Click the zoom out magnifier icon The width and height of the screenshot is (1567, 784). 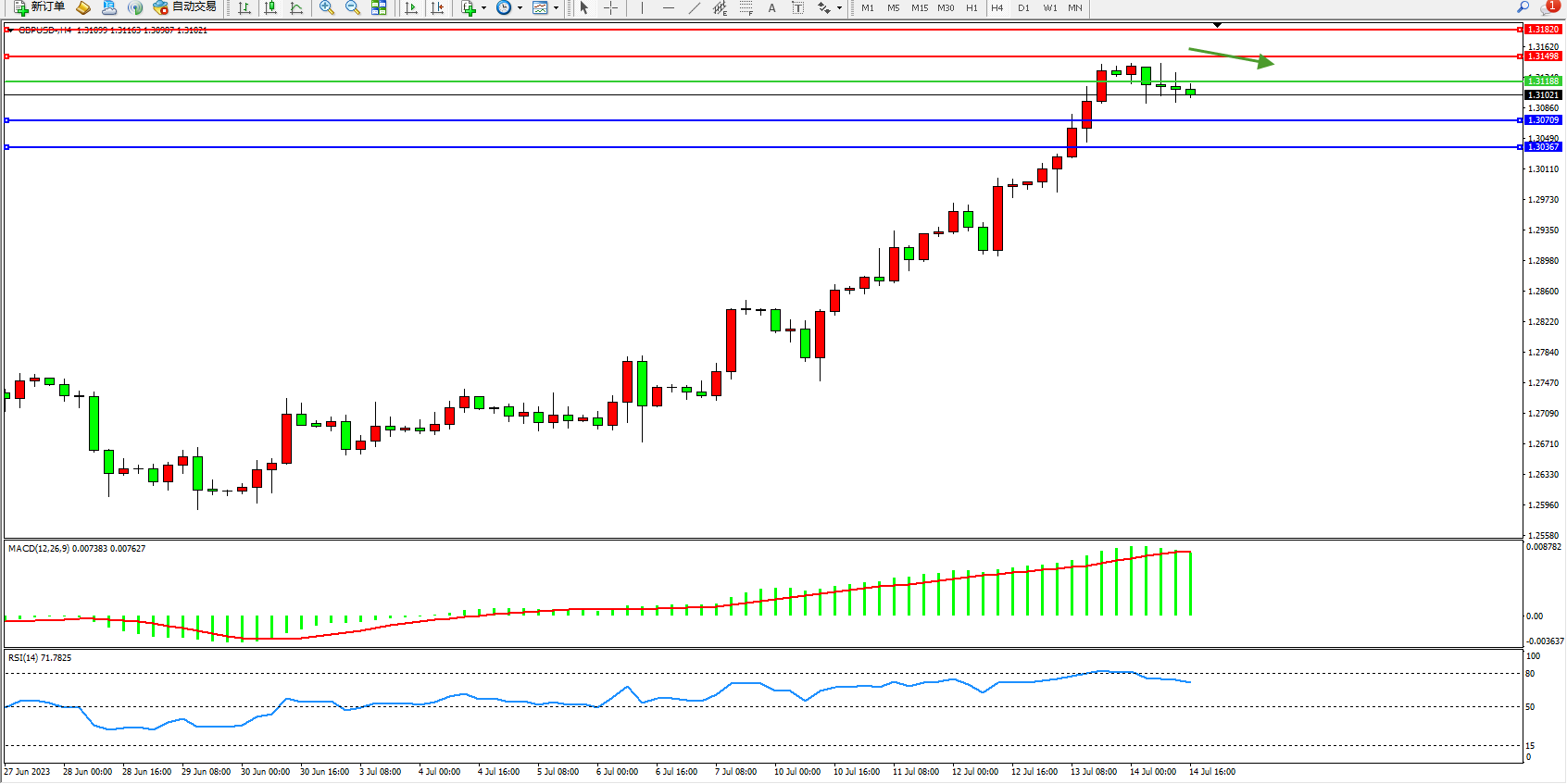352,7
